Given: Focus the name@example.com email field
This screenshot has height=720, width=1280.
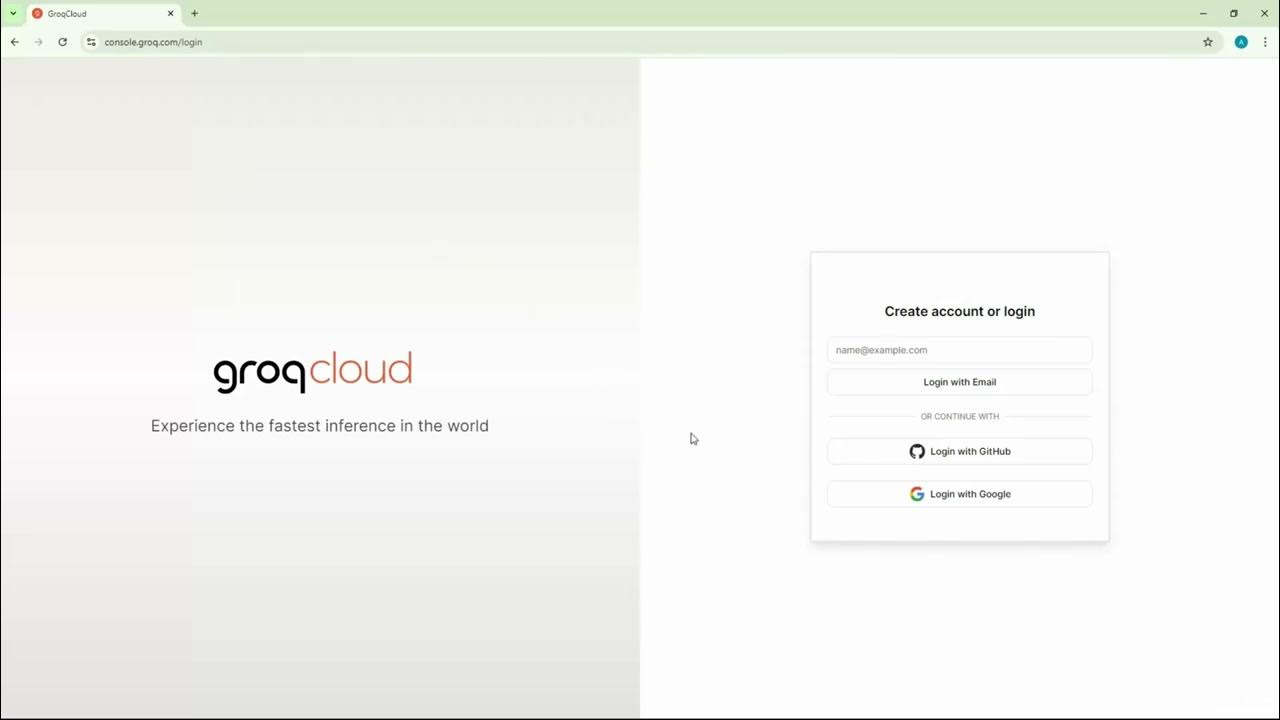Looking at the screenshot, I should point(959,350).
